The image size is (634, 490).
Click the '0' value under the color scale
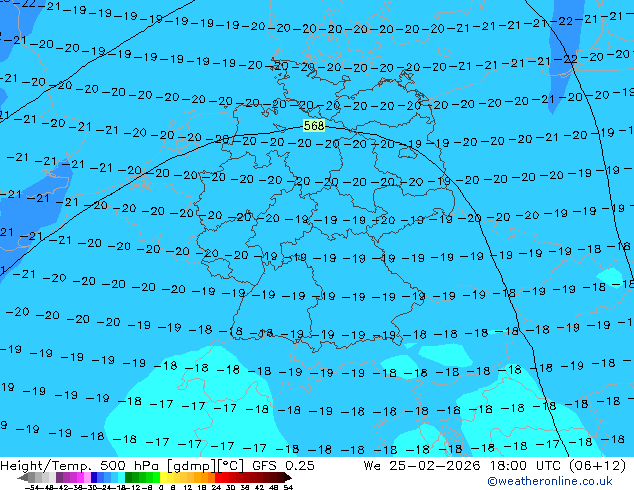tap(161, 487)
